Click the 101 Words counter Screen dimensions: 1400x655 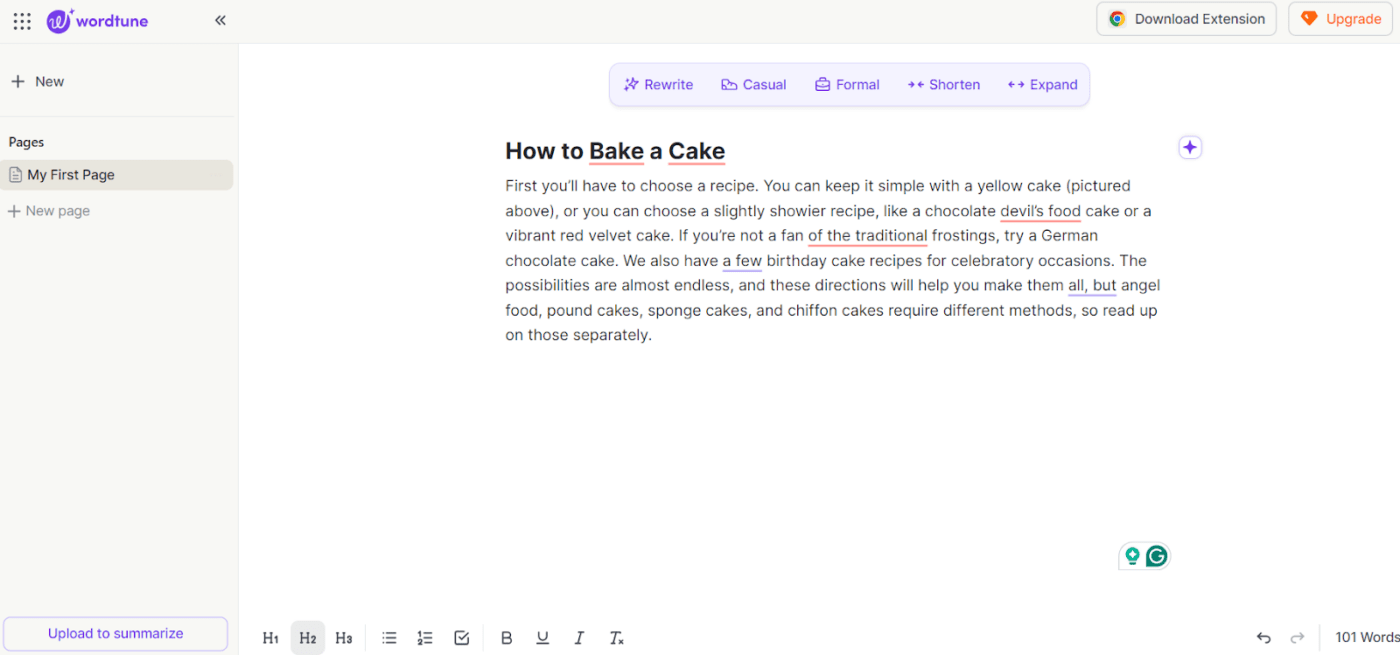click(1367, 638)
